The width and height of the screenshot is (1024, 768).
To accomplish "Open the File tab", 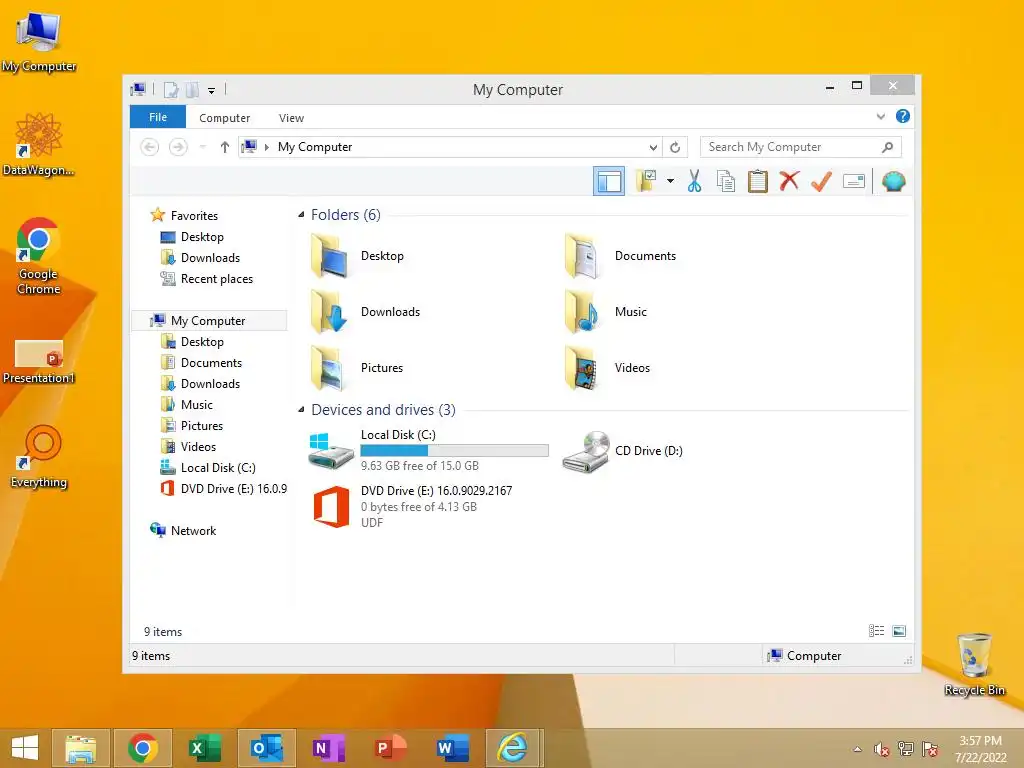I will (x=158, y=117).
